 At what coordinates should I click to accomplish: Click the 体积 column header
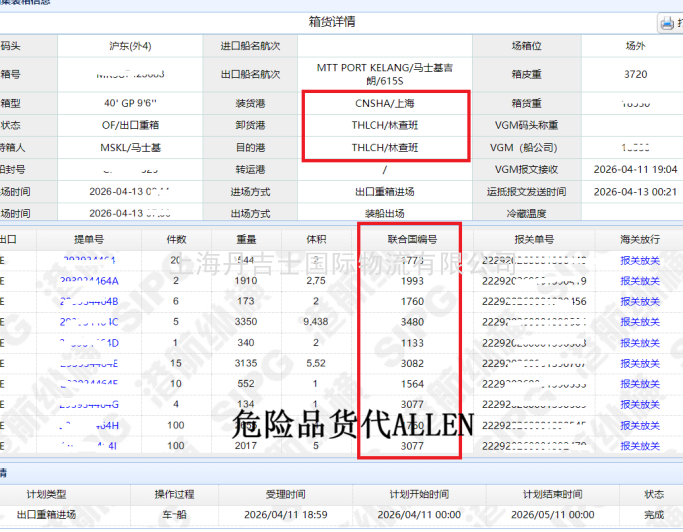pos(316,240)
